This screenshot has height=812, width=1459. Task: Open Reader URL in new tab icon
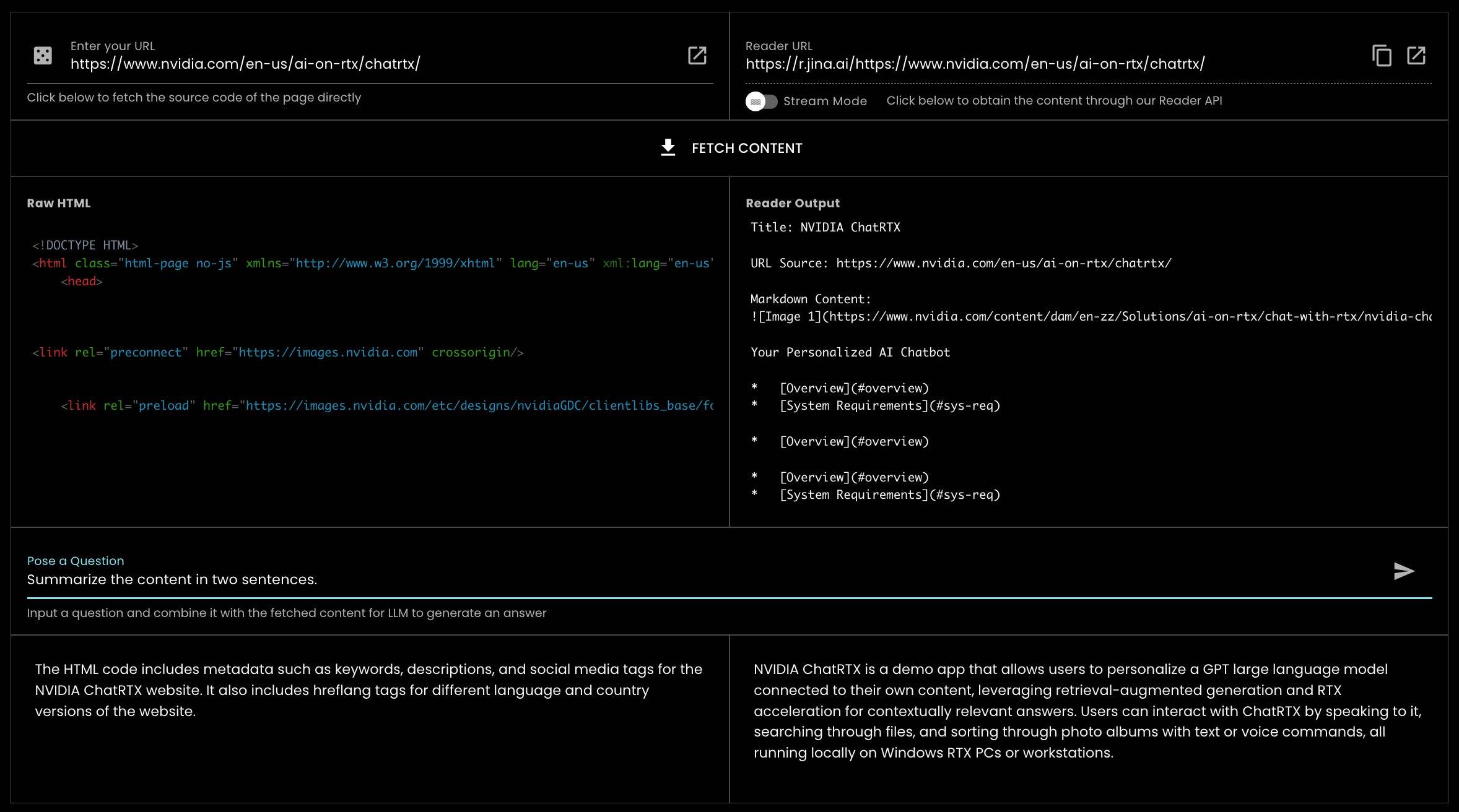(1416, 56)
